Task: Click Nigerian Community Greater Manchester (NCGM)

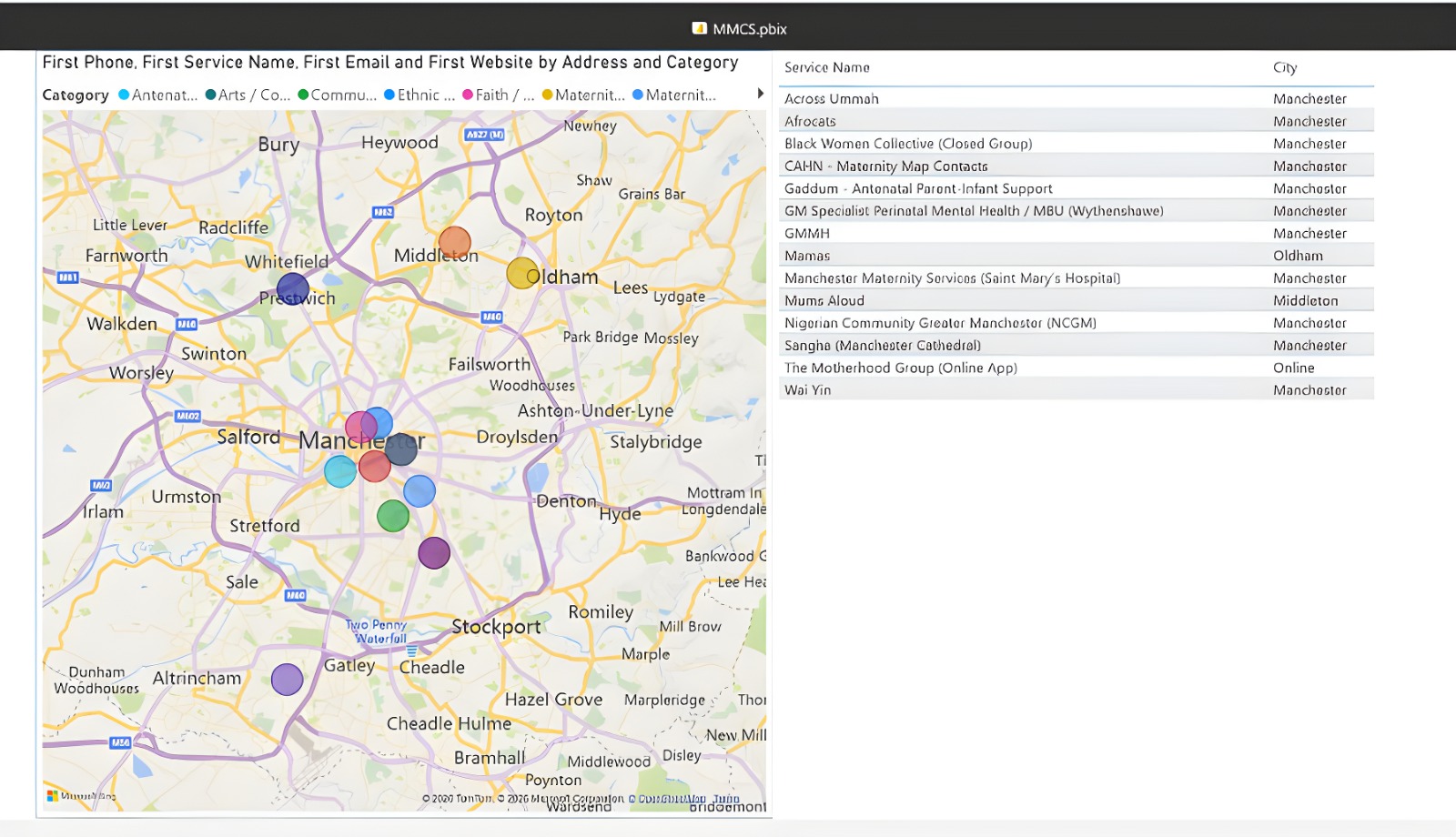Action: pyautogui.click(x=941, y=323)
